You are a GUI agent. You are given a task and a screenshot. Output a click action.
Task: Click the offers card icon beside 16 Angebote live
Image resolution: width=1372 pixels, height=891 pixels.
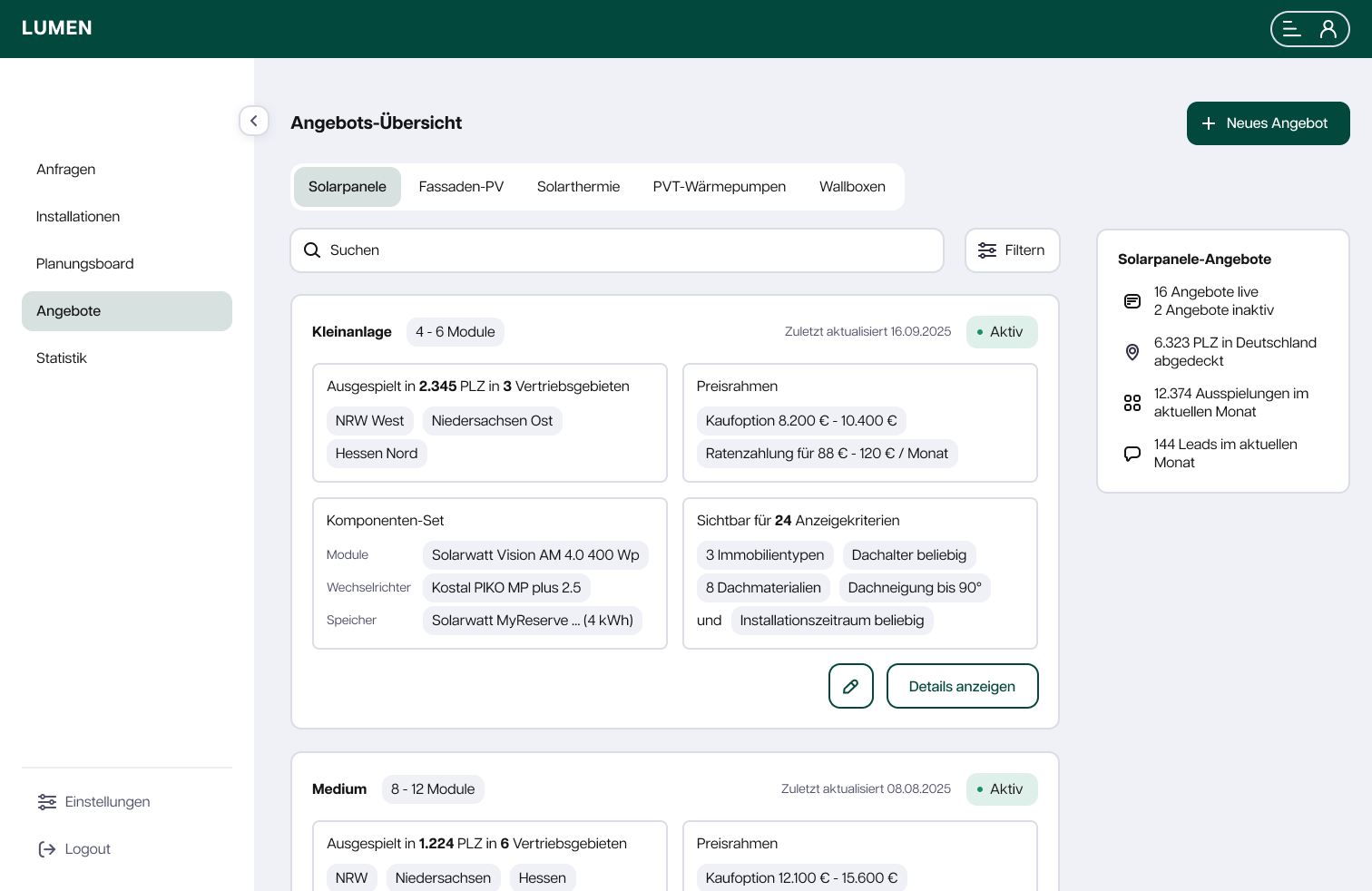tap(1132, 301)
